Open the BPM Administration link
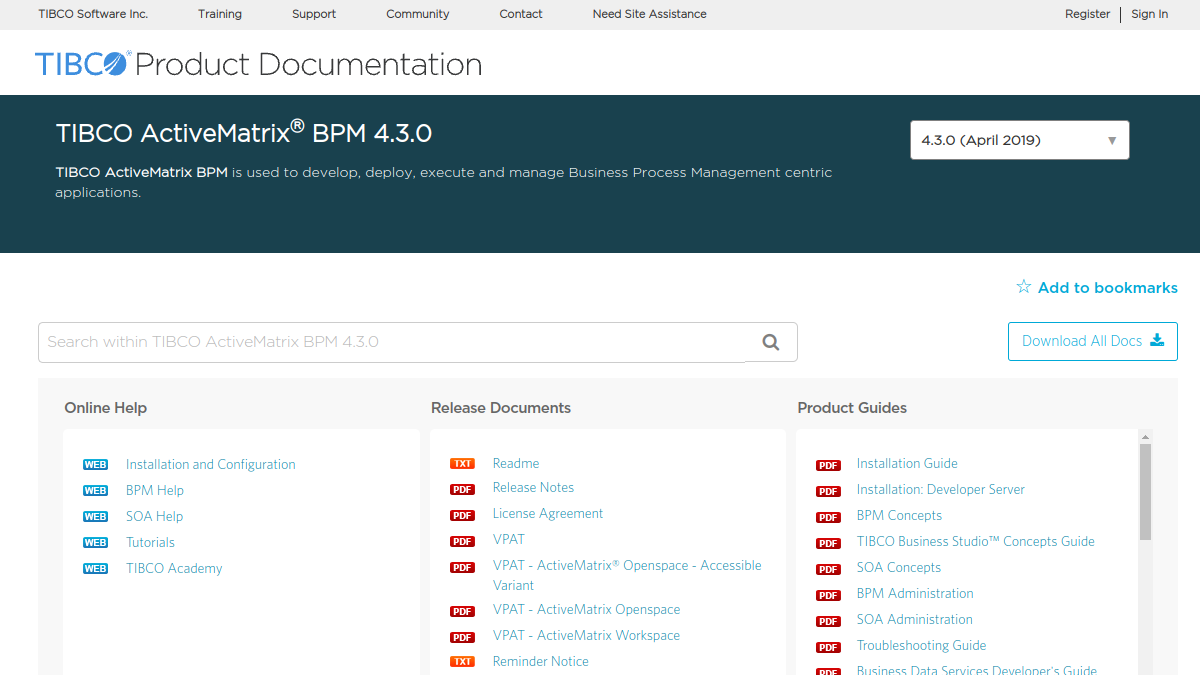 [x=915, y=593]
